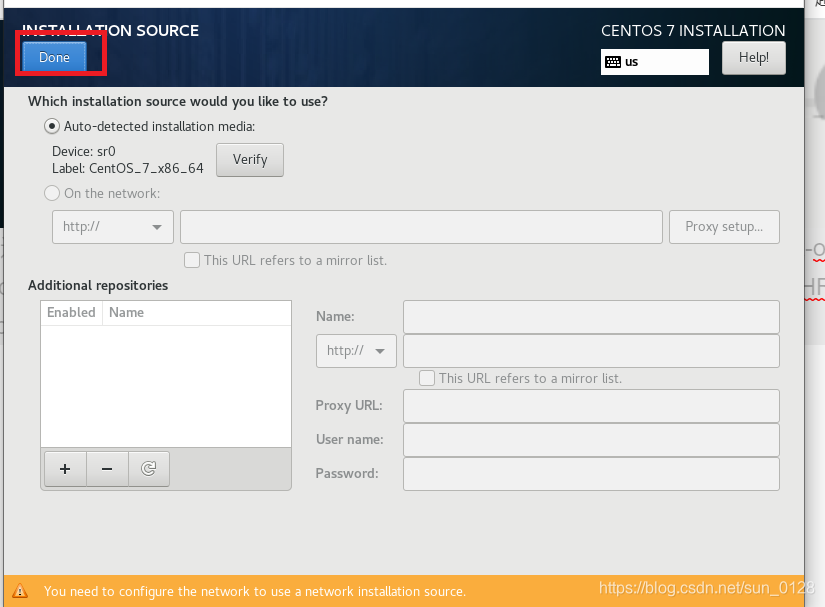Reset repositories with the refresh icon

click(149, 469)
